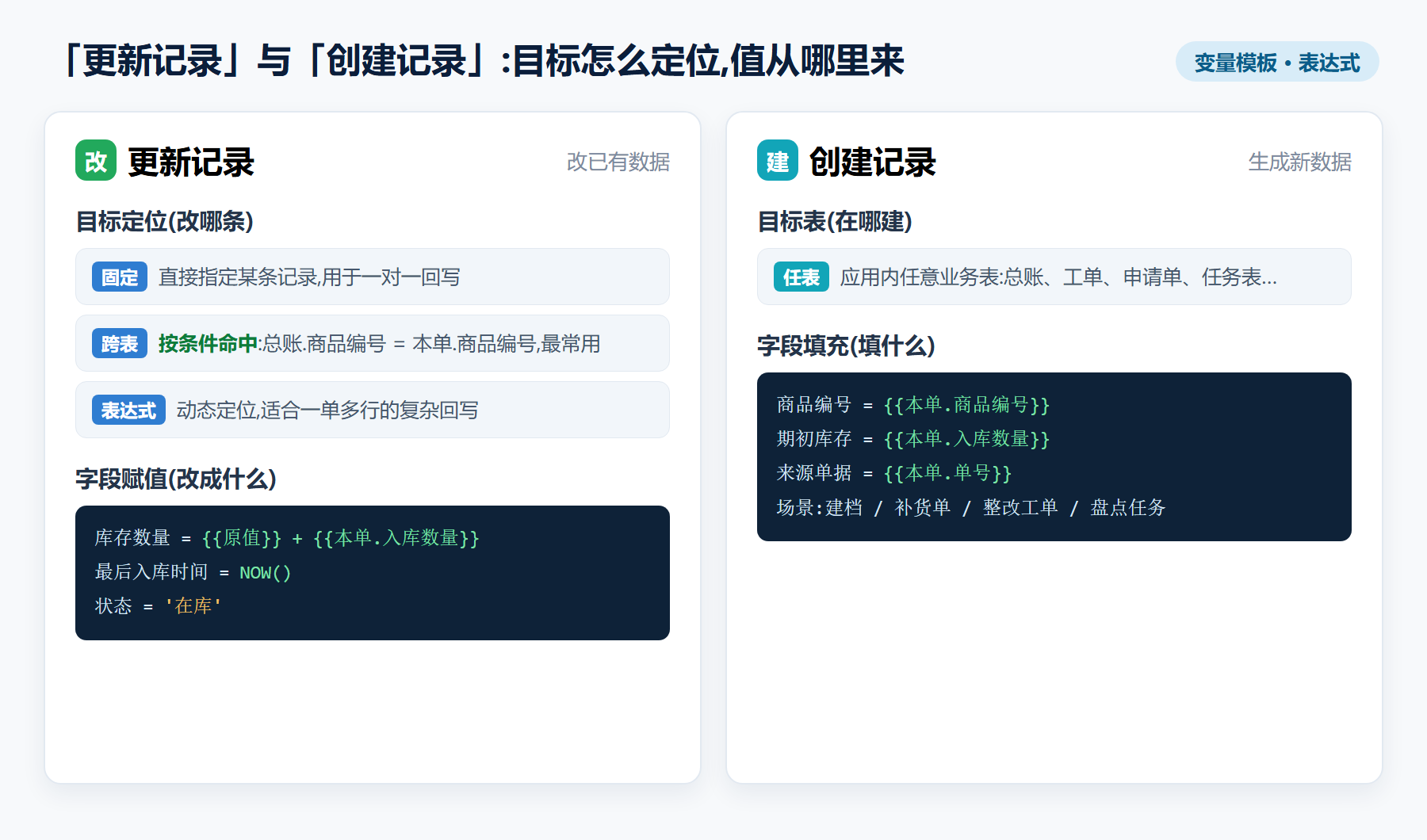Viewport: 1427px width, 840px height.
Task: Click the 来源单据 = {{本单.单号}} code line
Action: (894, 473)
